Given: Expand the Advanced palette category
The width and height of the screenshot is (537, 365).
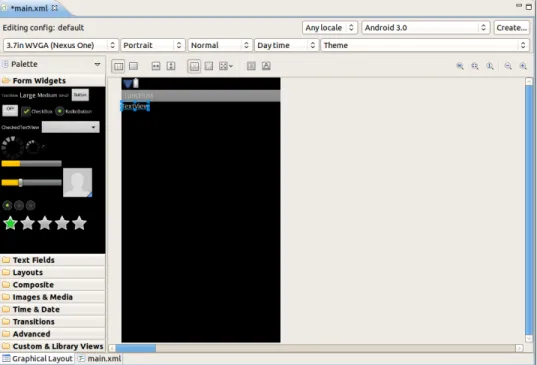Looking at the screenshot, I should click(52, 334).
